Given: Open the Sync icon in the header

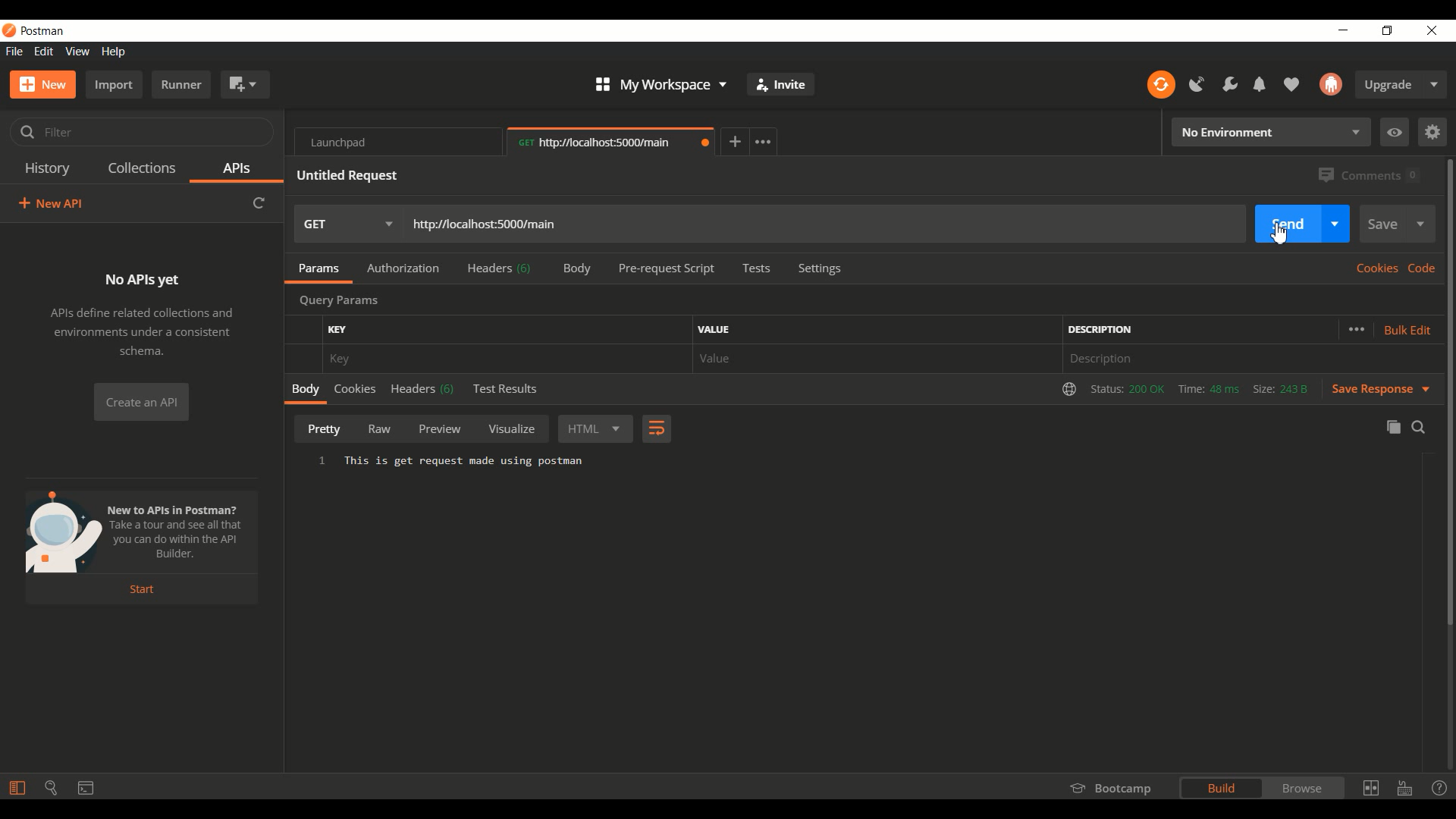Looking at the screenshot, I should (1160, 84).
